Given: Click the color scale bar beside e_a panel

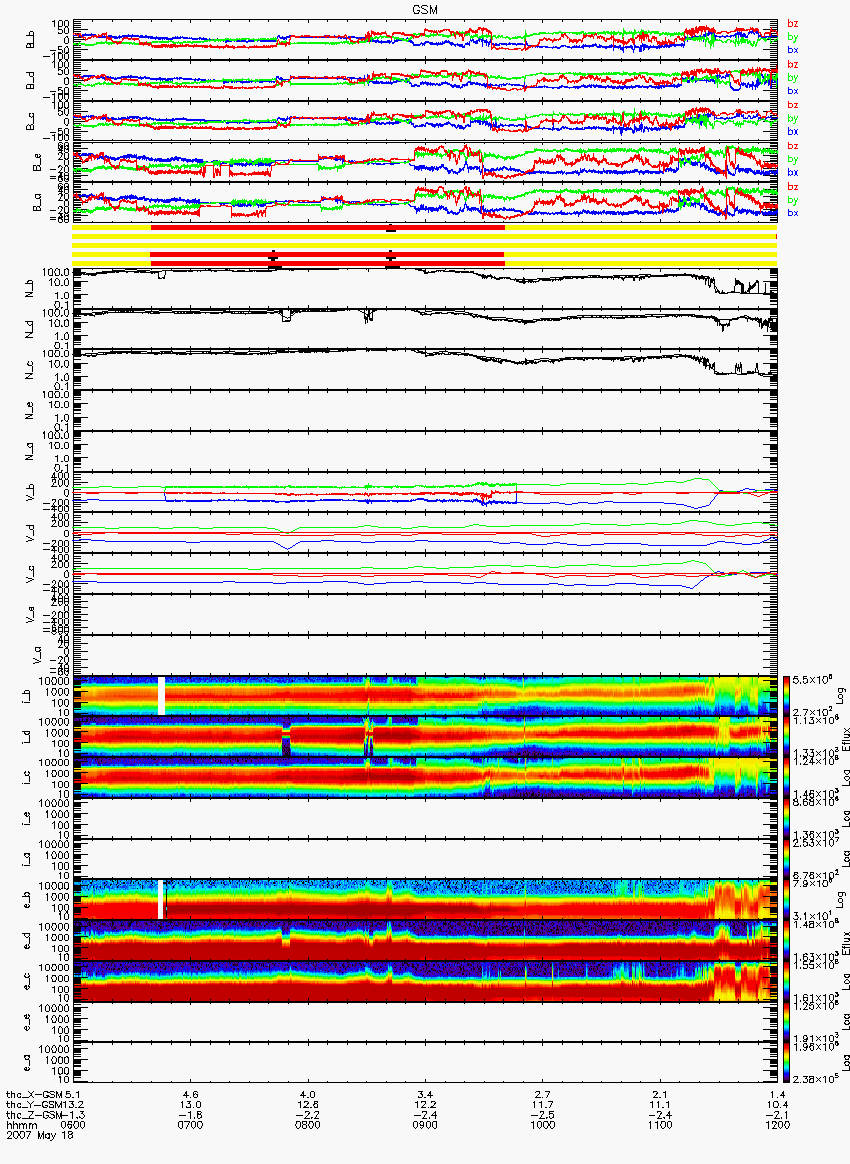Looking at the screenshot, I should tap(785, 1063).
